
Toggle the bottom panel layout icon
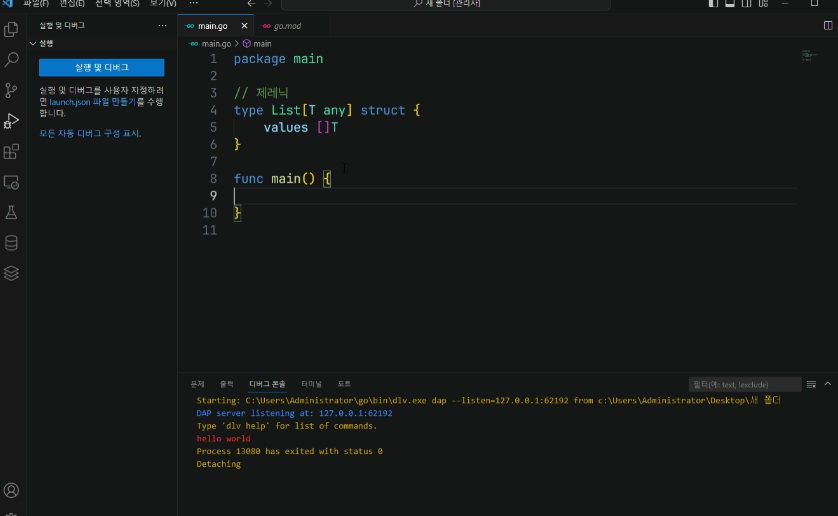click(730, 3)
